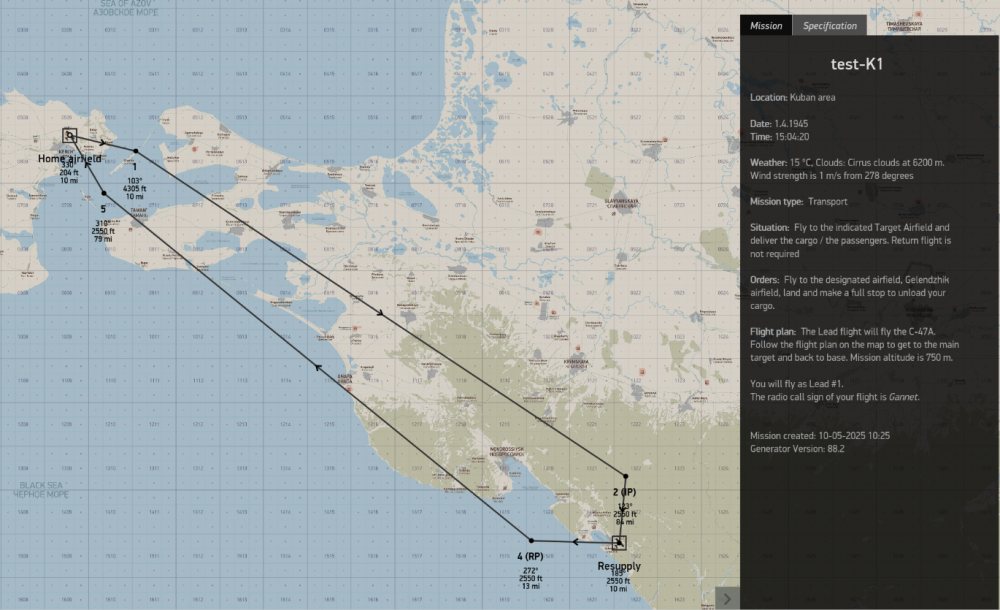This screenshot has width=1000, height=610.
Task: Collapse the briefing panel with the chevron arrow
Action: click(x=727, y=599)
